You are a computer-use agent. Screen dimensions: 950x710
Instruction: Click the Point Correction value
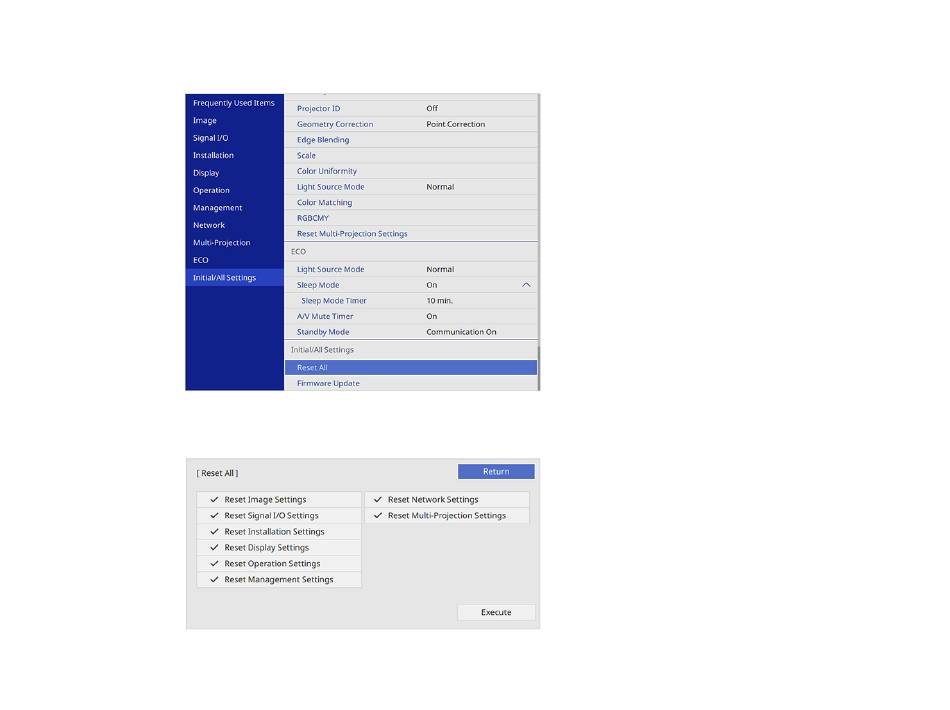point(456,124)
